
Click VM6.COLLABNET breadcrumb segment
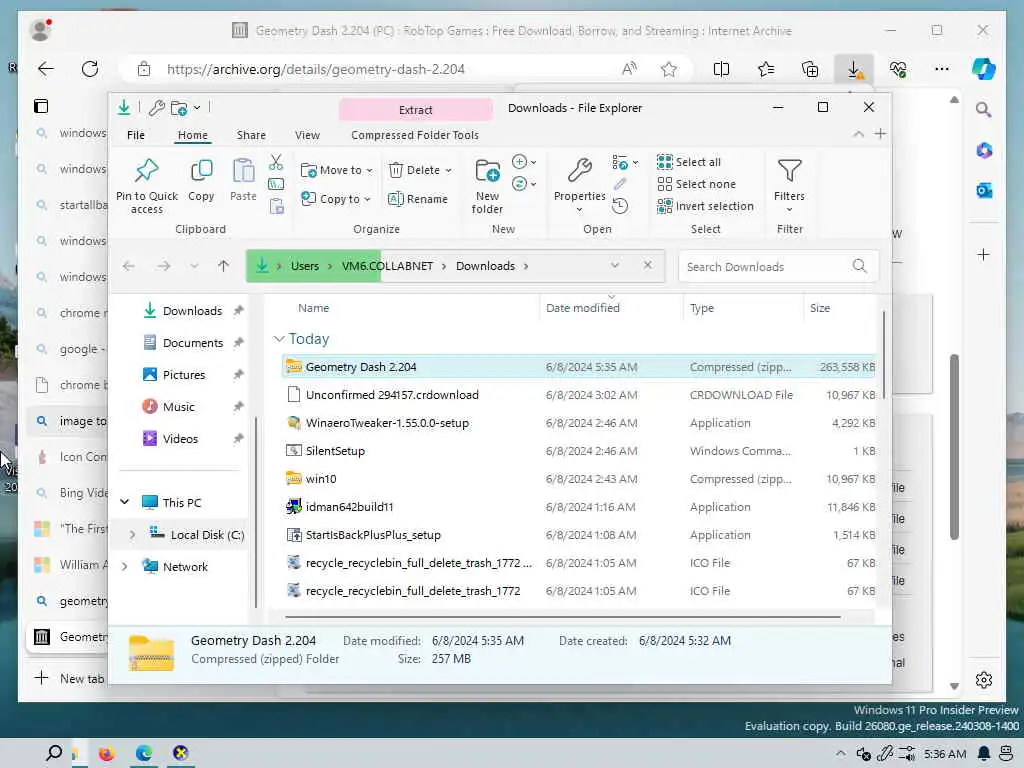click(387, 266)
